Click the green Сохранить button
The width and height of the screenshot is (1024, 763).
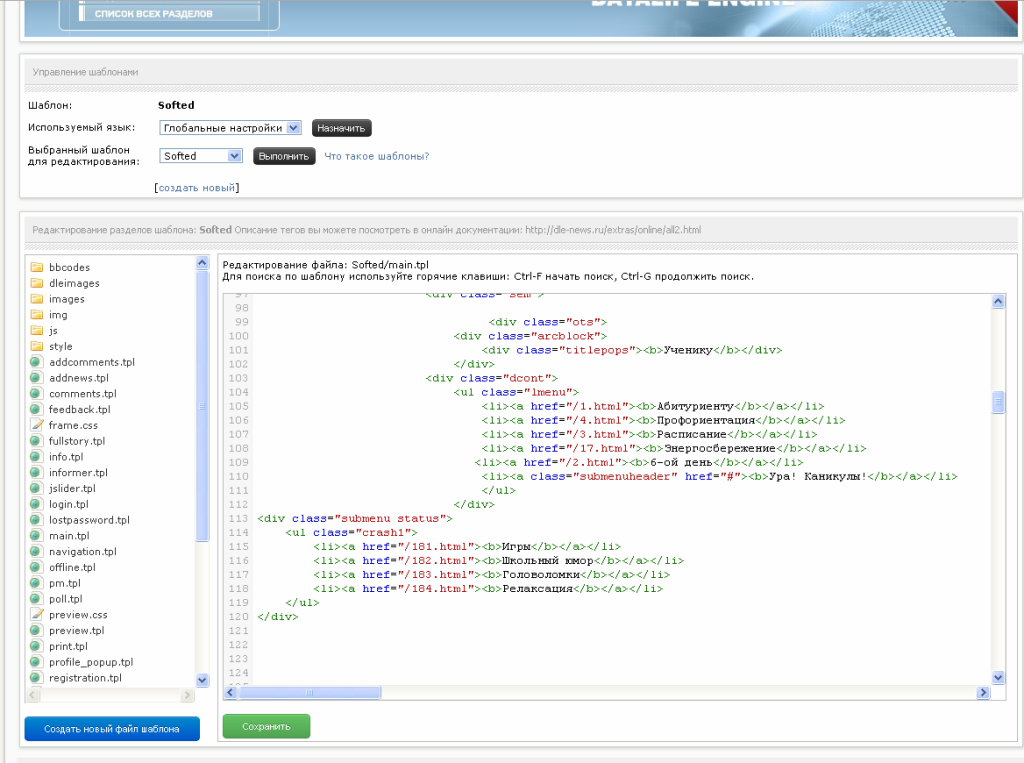click(x=266, y=726)
